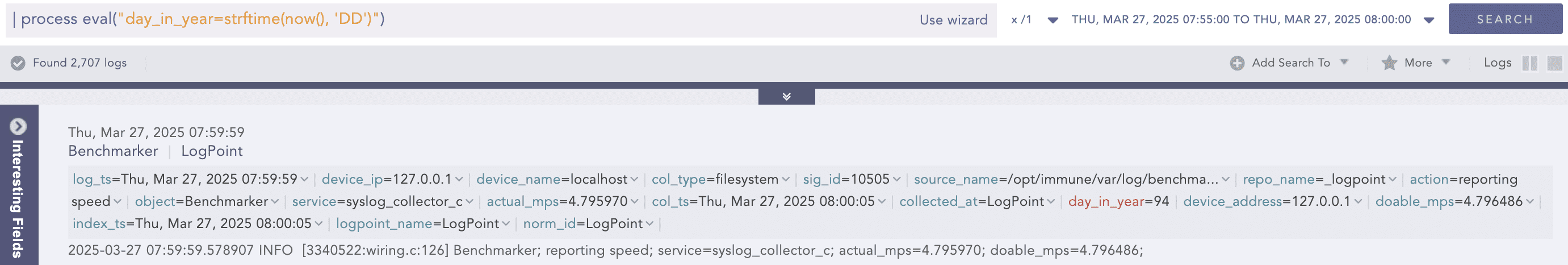Click the Use wizard link

[x=953, y=20]
